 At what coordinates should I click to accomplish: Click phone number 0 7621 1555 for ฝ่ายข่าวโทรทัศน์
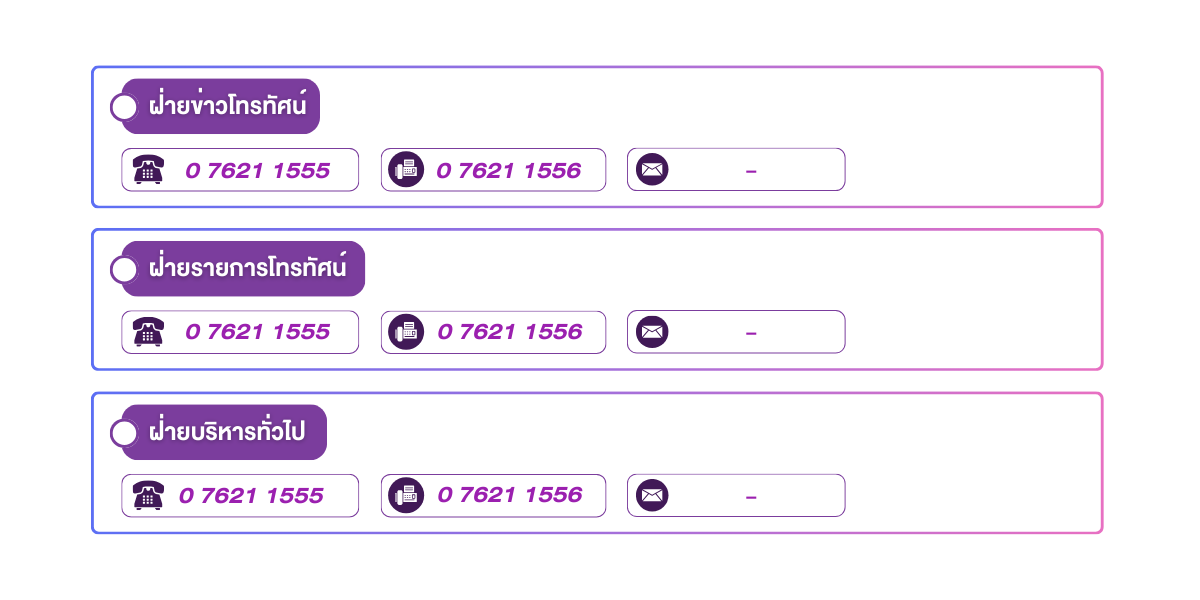pos(258,170)
